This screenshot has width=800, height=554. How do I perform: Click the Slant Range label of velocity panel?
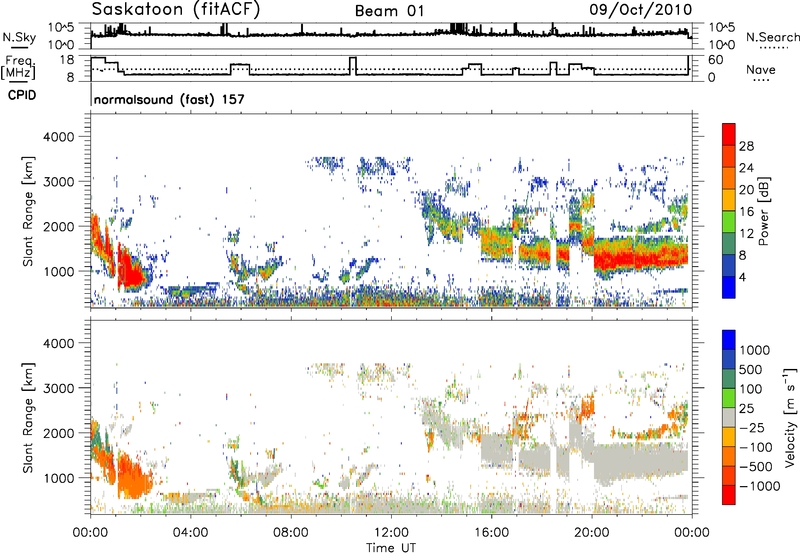[28, 417]
